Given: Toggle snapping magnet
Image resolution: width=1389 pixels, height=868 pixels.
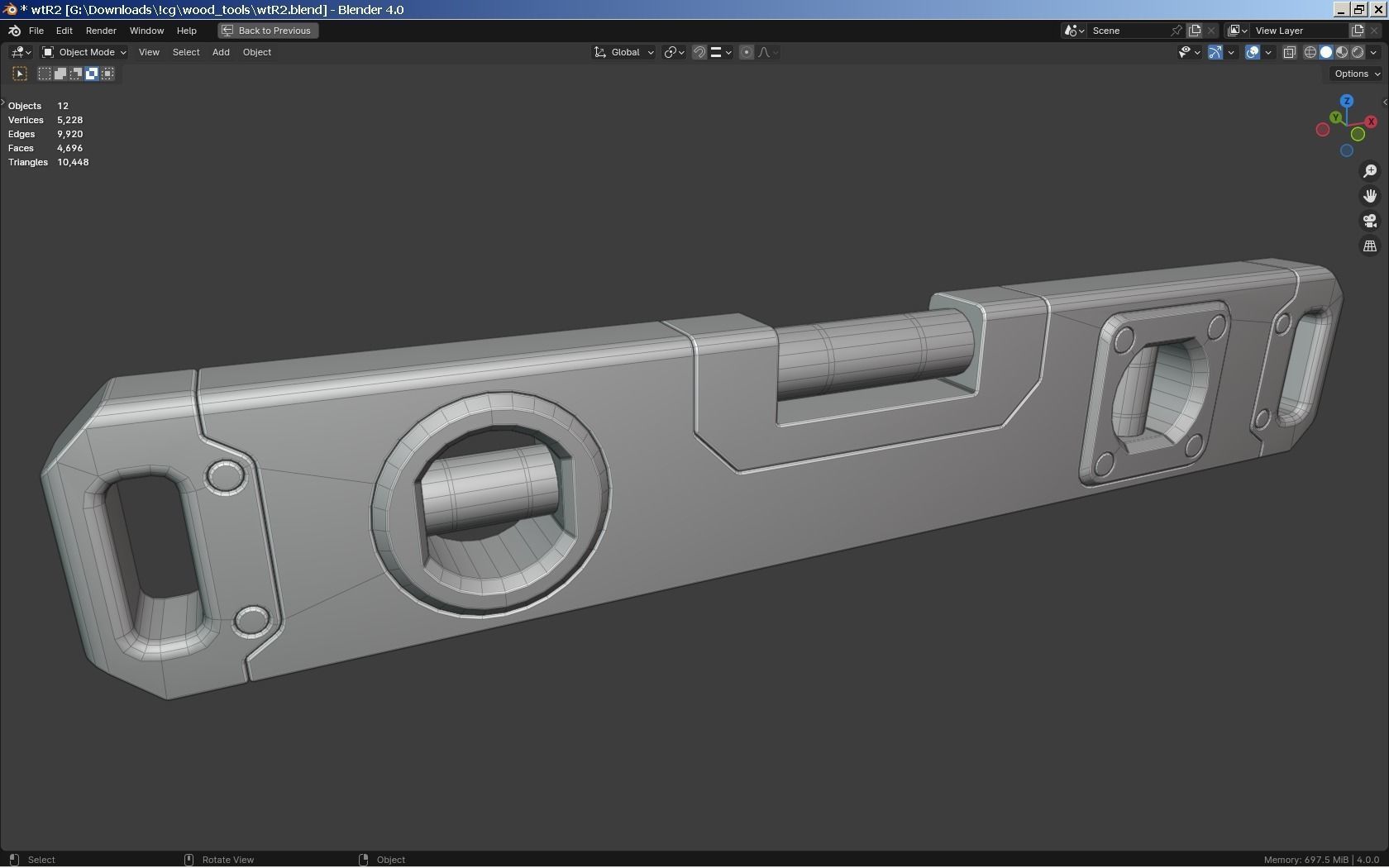Looking at the screenshot, I should [x=699, y=52].
